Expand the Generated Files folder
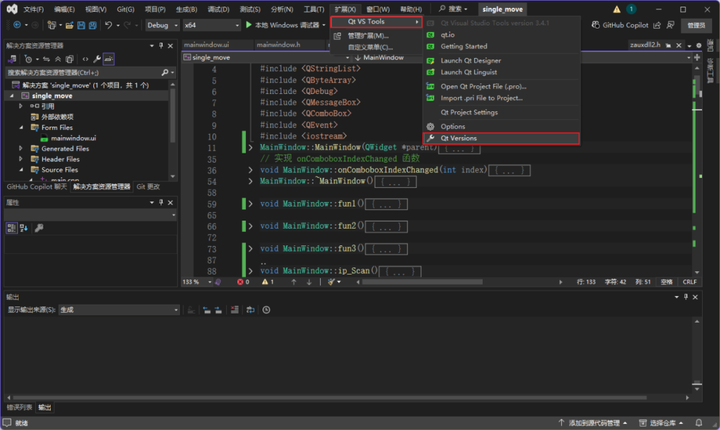 tap(21, 148)
